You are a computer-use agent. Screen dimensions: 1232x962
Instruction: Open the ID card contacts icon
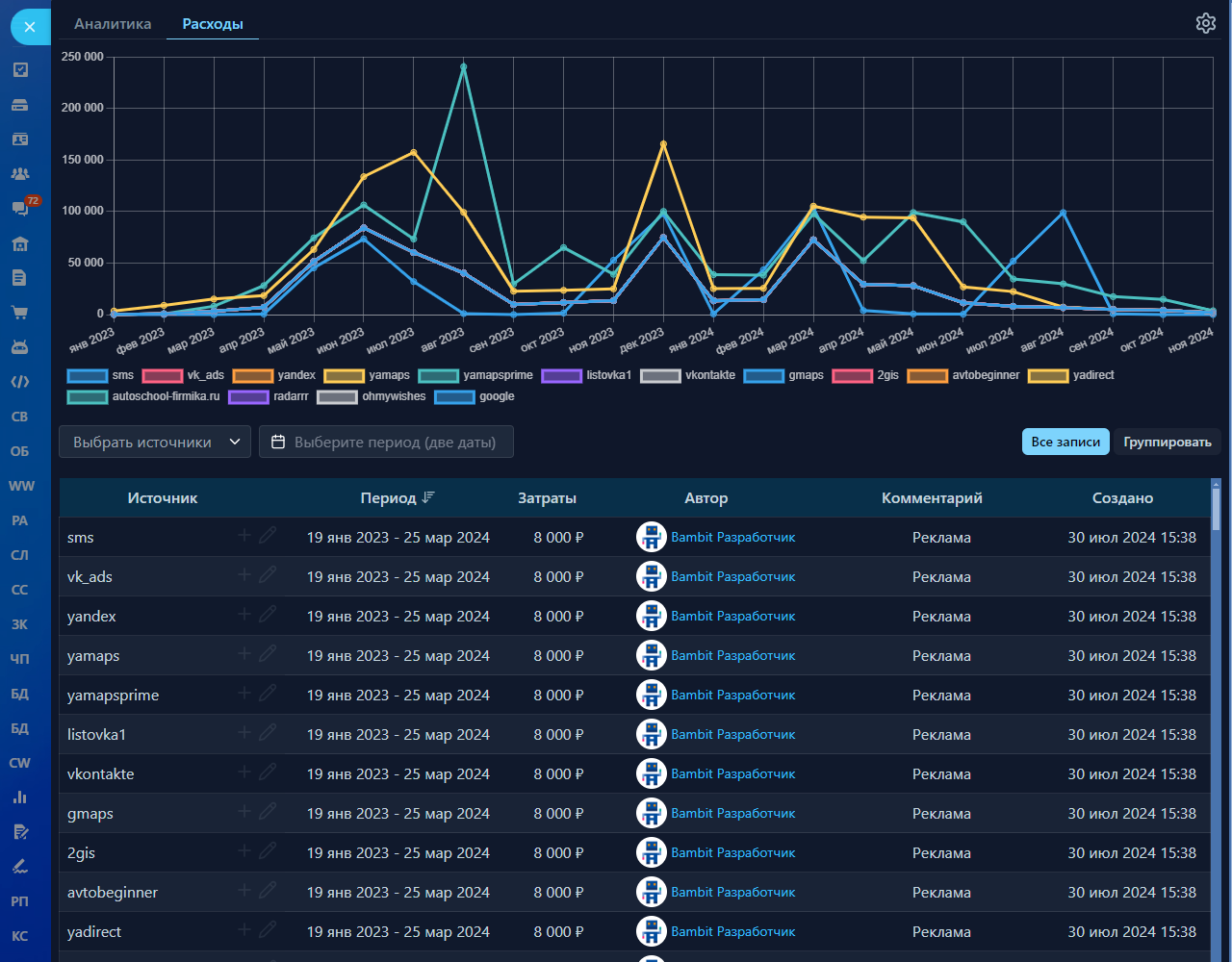pyautogui.click(x=20, y=139)
